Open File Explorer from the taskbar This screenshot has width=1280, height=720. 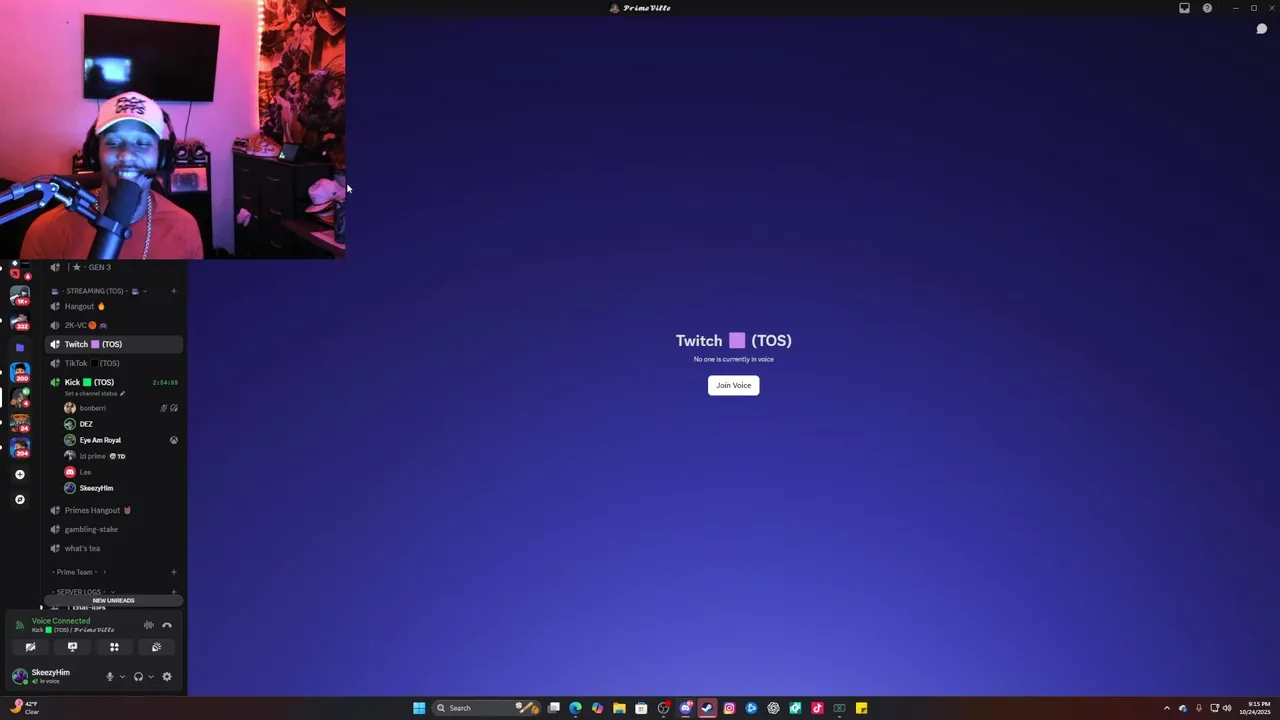619,708
